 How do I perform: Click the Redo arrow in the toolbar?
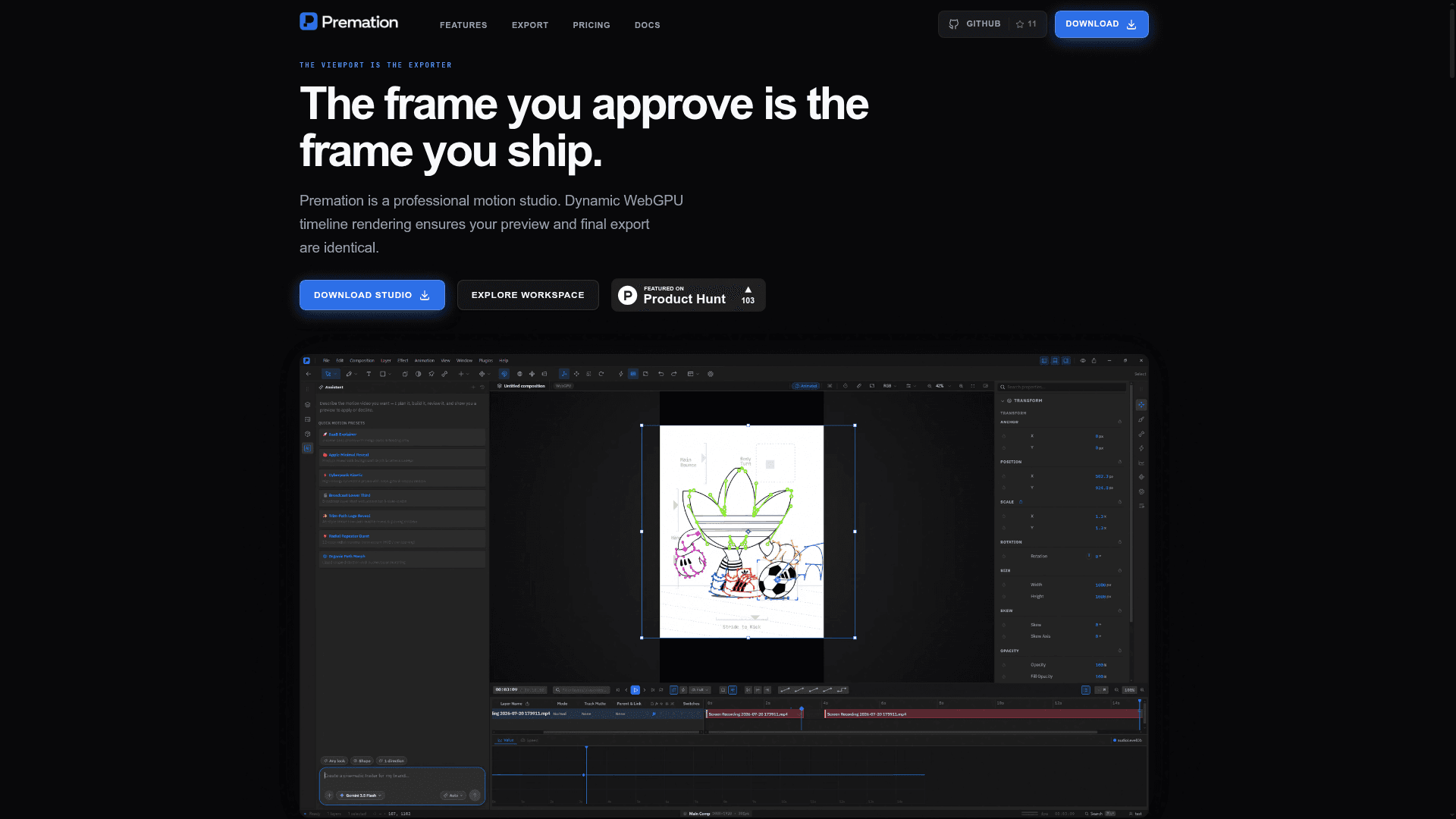674,374
